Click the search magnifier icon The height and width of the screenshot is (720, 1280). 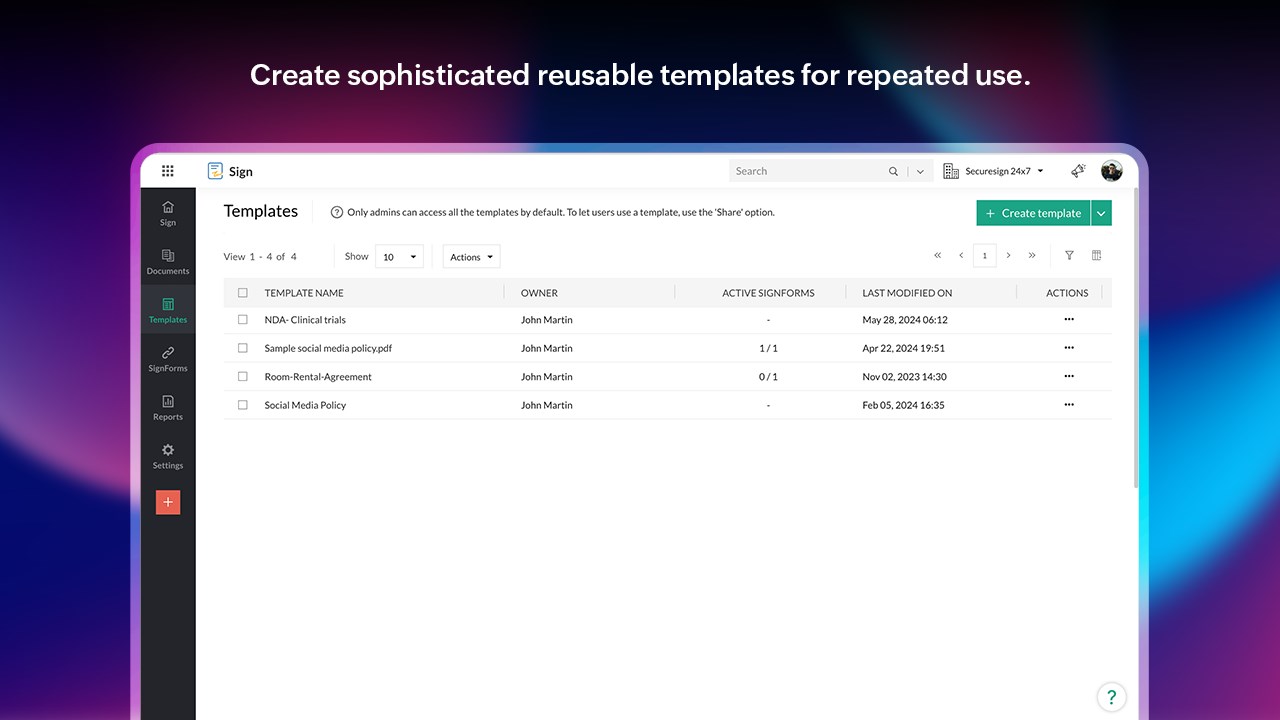tap(893, 171)
